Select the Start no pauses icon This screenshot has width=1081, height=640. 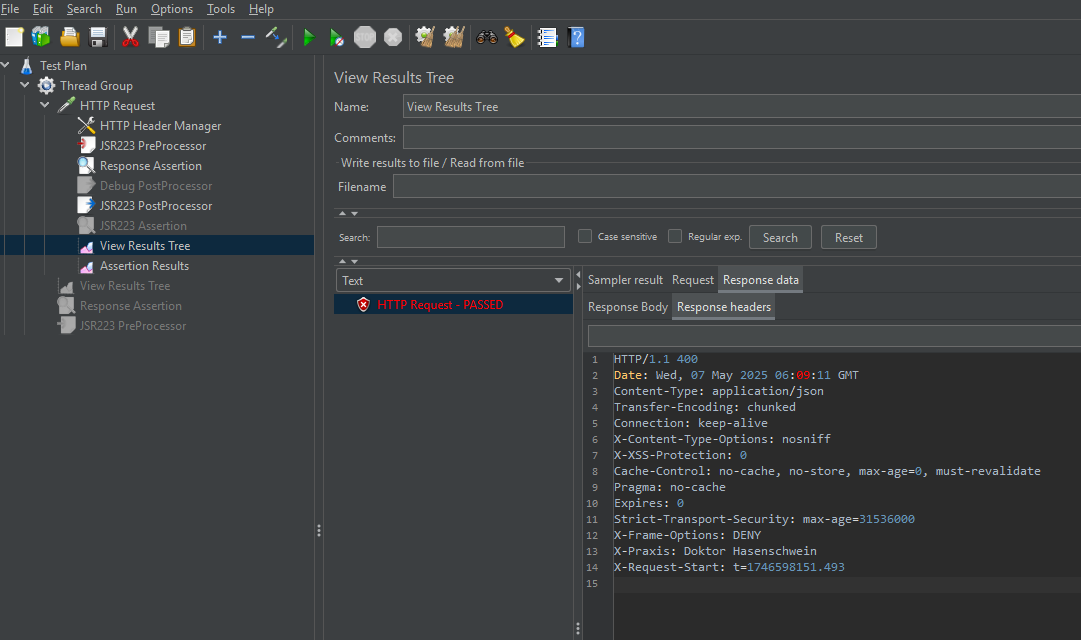pos(336,37)
